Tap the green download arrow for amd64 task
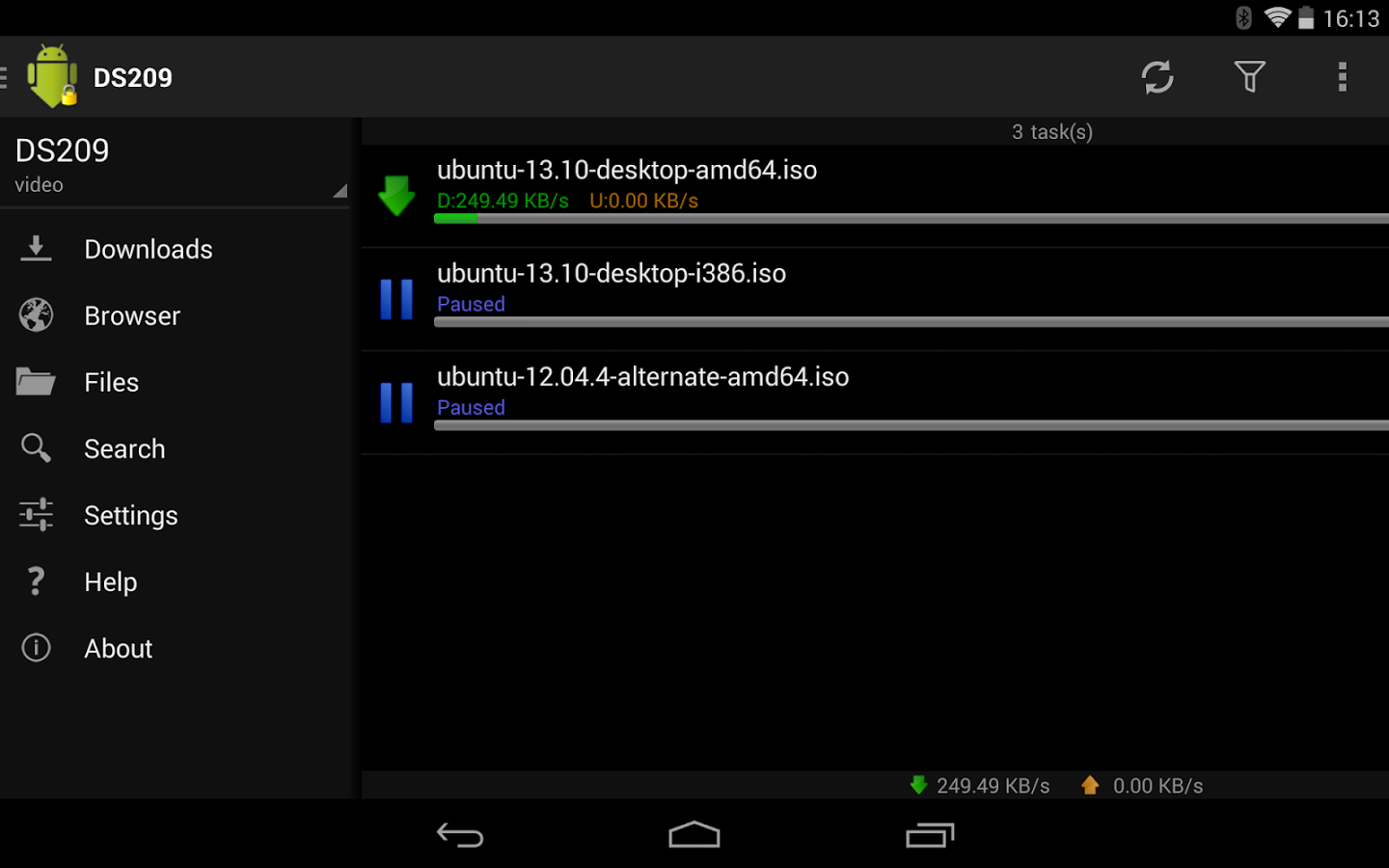This screenshot has width=1389, height=868. point(396,195)
